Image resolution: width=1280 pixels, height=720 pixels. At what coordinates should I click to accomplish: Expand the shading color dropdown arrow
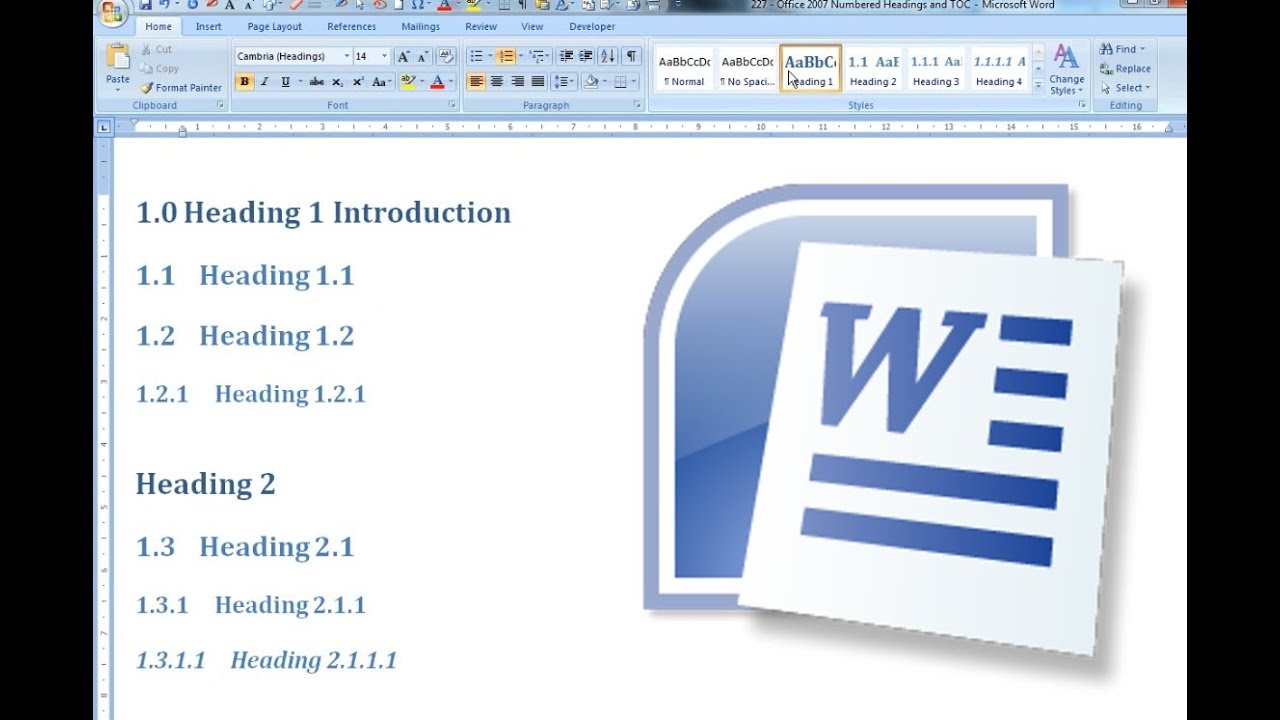click(x=604, y=82)
